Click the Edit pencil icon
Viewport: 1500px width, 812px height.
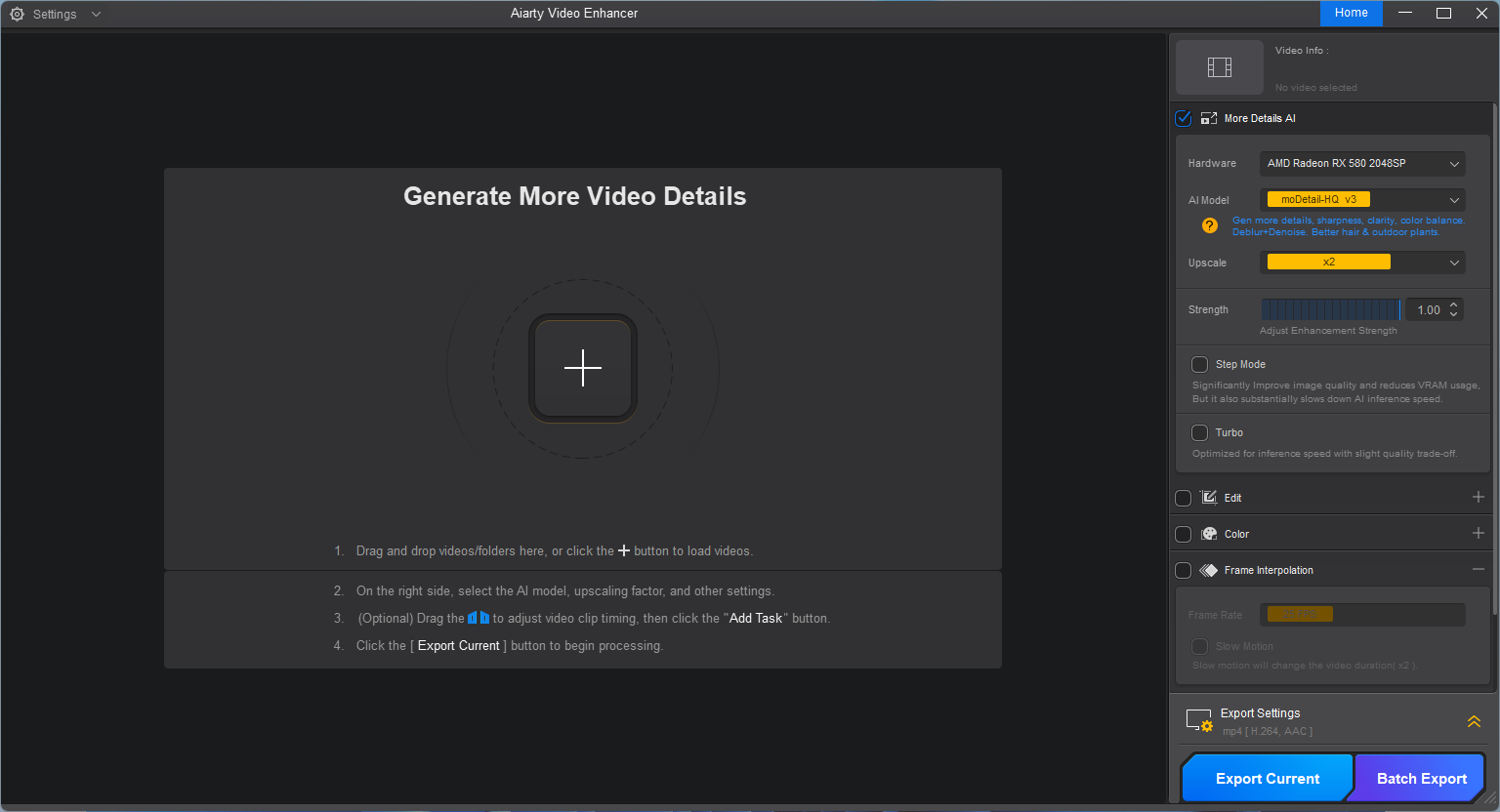click(1209, 498)
